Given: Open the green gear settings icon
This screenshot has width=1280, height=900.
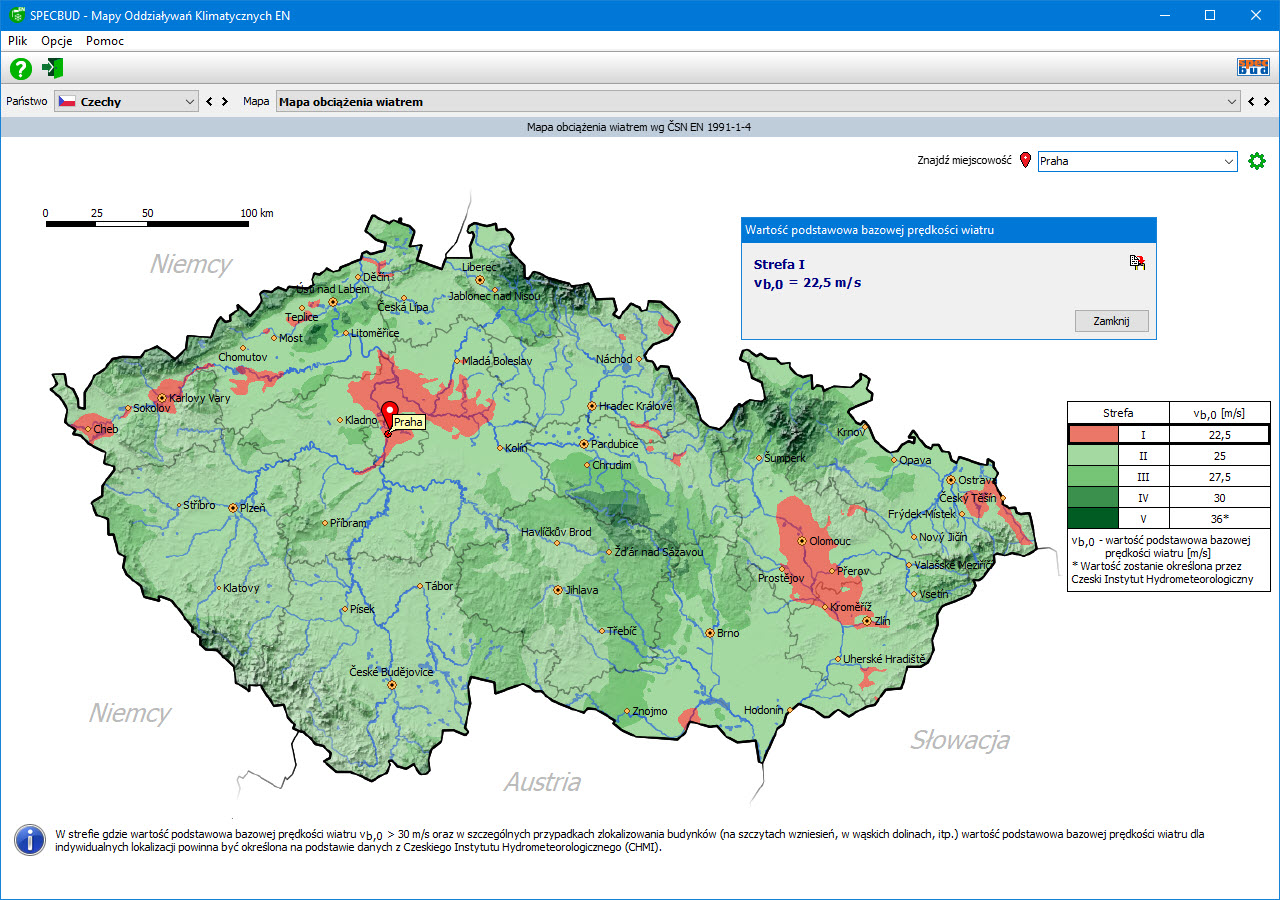Looking at the screenshot, I should pyautogui.click(x=1257, y=161).
